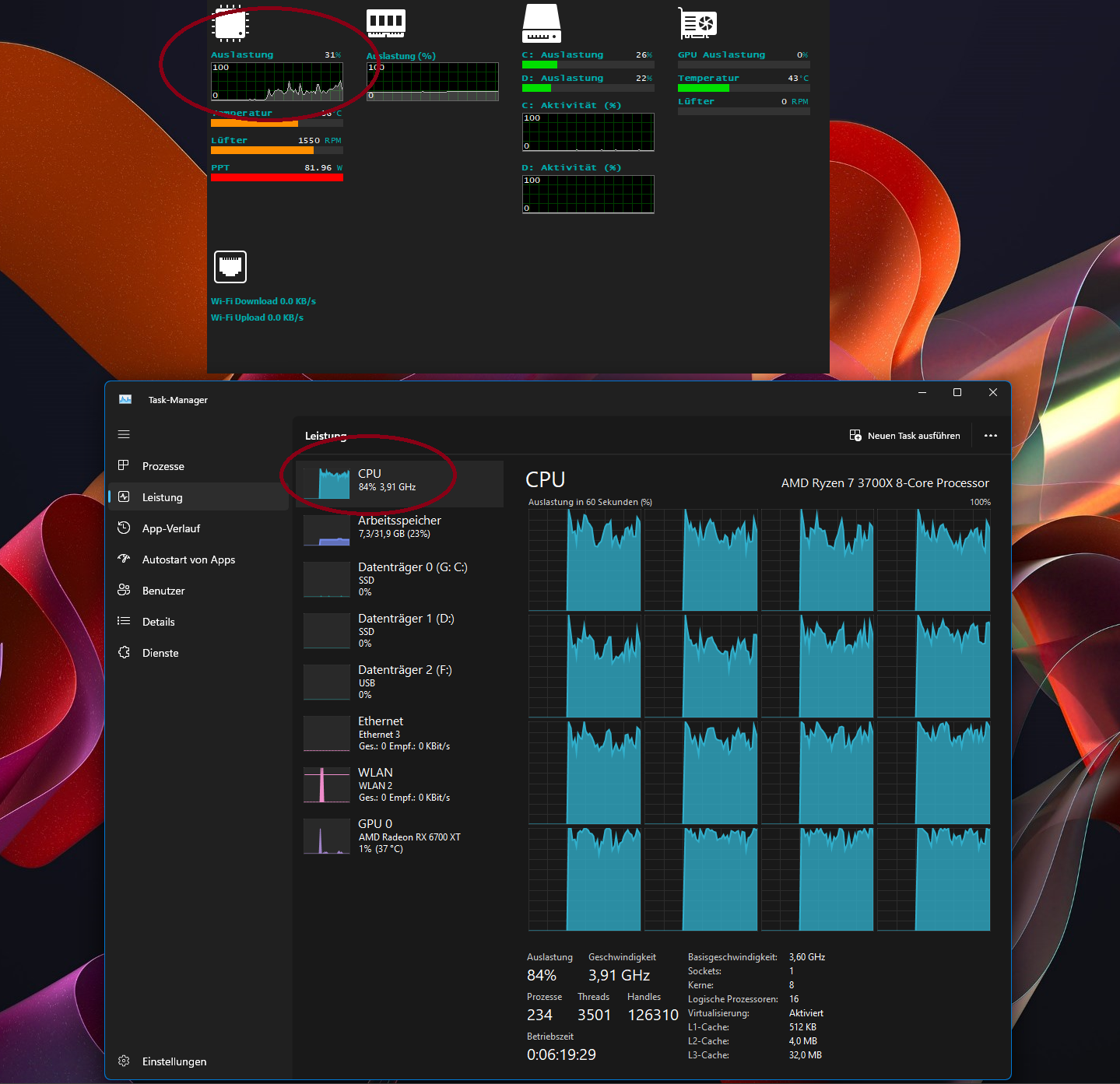Open Einstellungen at the sidebar bottom
This screenshot has width=1120, height=1084.
tap(198, 1061)
